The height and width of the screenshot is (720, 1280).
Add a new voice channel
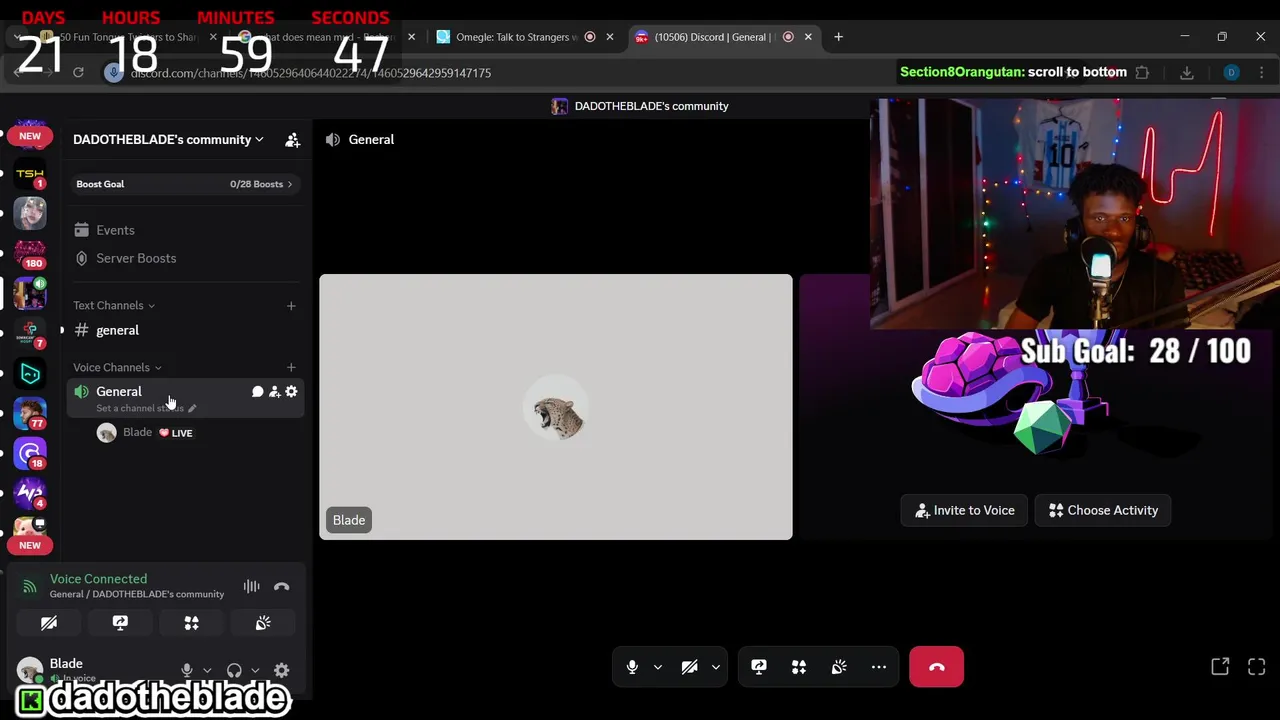(x=291, y=368)
